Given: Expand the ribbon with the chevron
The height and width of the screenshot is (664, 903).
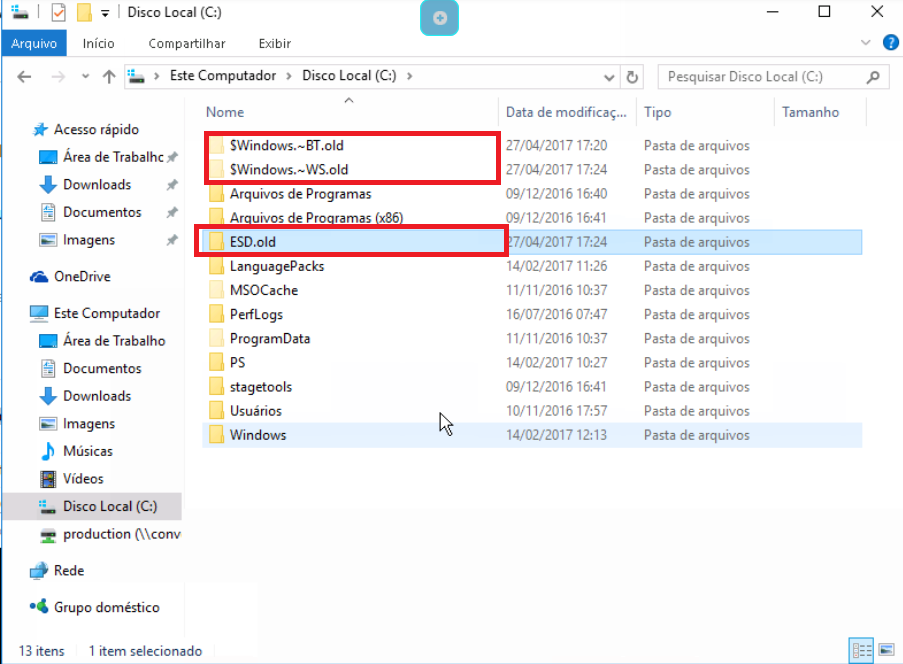Looking at the screenshot, I should click(x=865, y=43).
